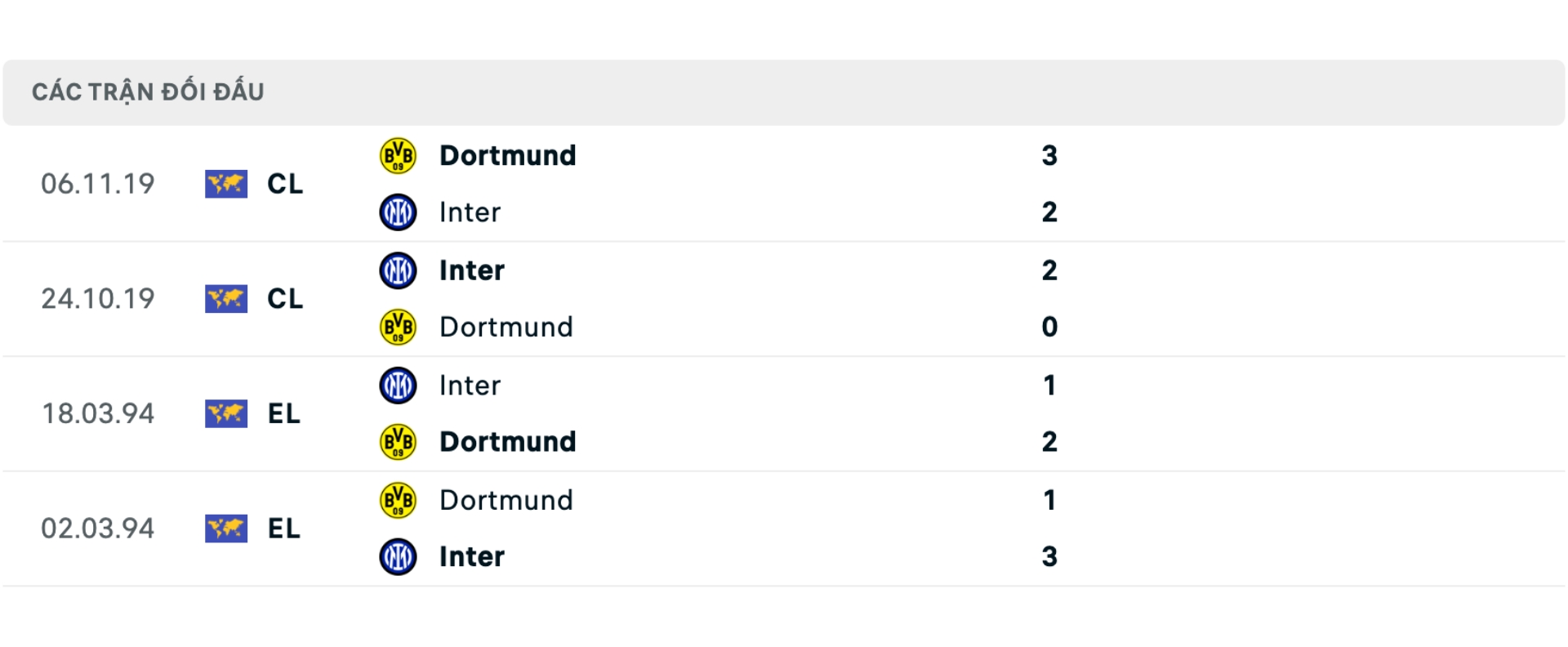Click the Inter crest in the 06.11.19 match

click(x=398, y=212)
